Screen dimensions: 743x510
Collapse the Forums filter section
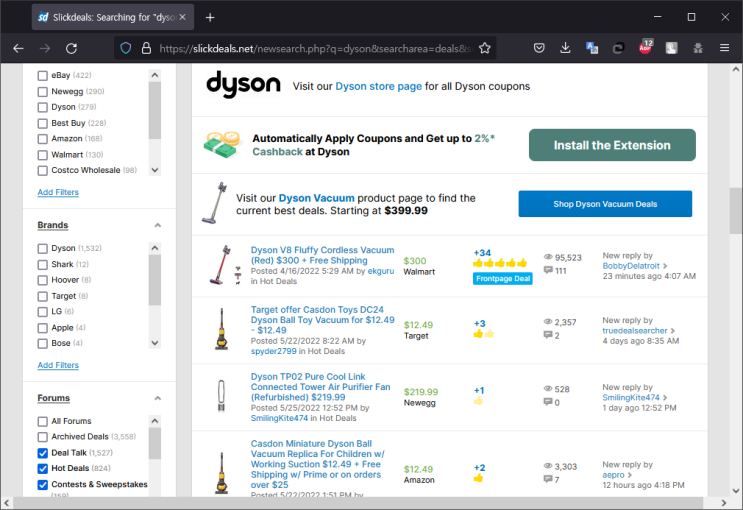click(x=157, y=398)
